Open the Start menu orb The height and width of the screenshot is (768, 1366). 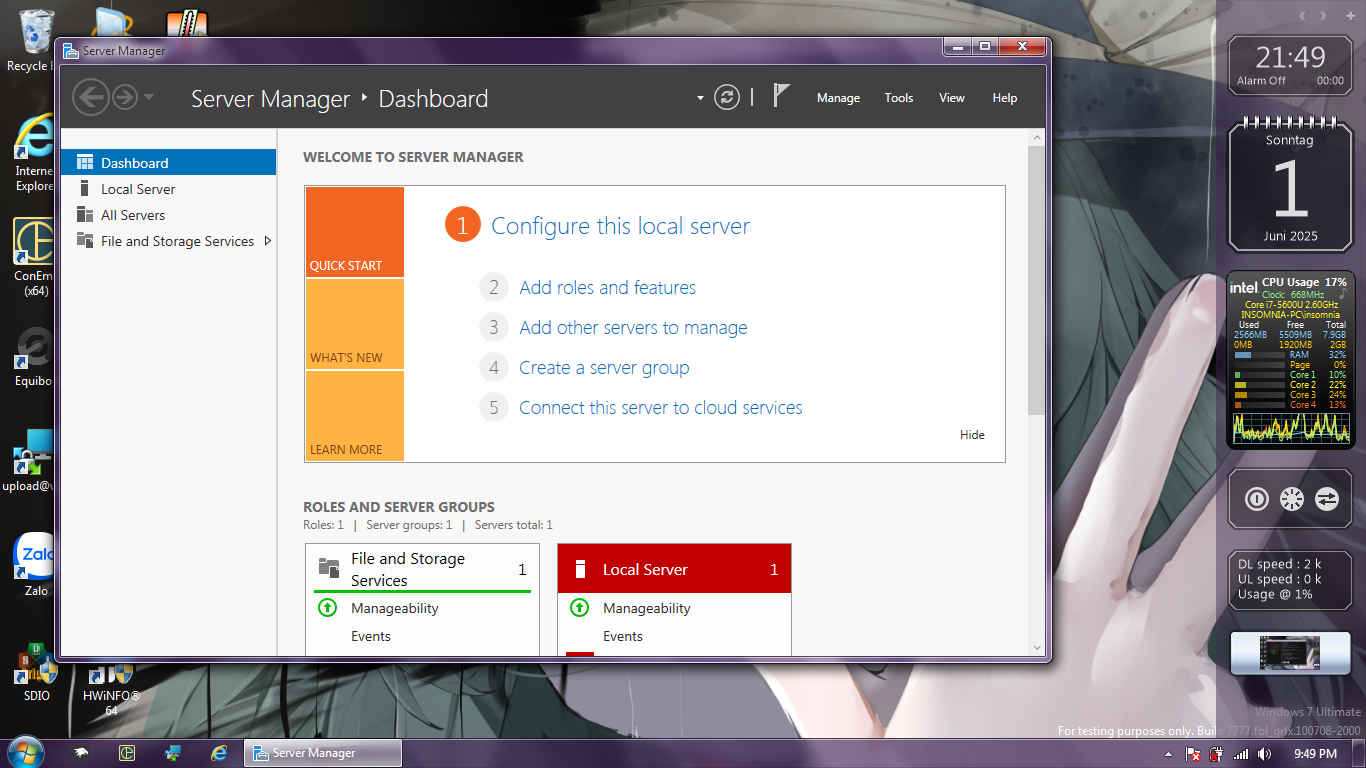coord(25,752)
